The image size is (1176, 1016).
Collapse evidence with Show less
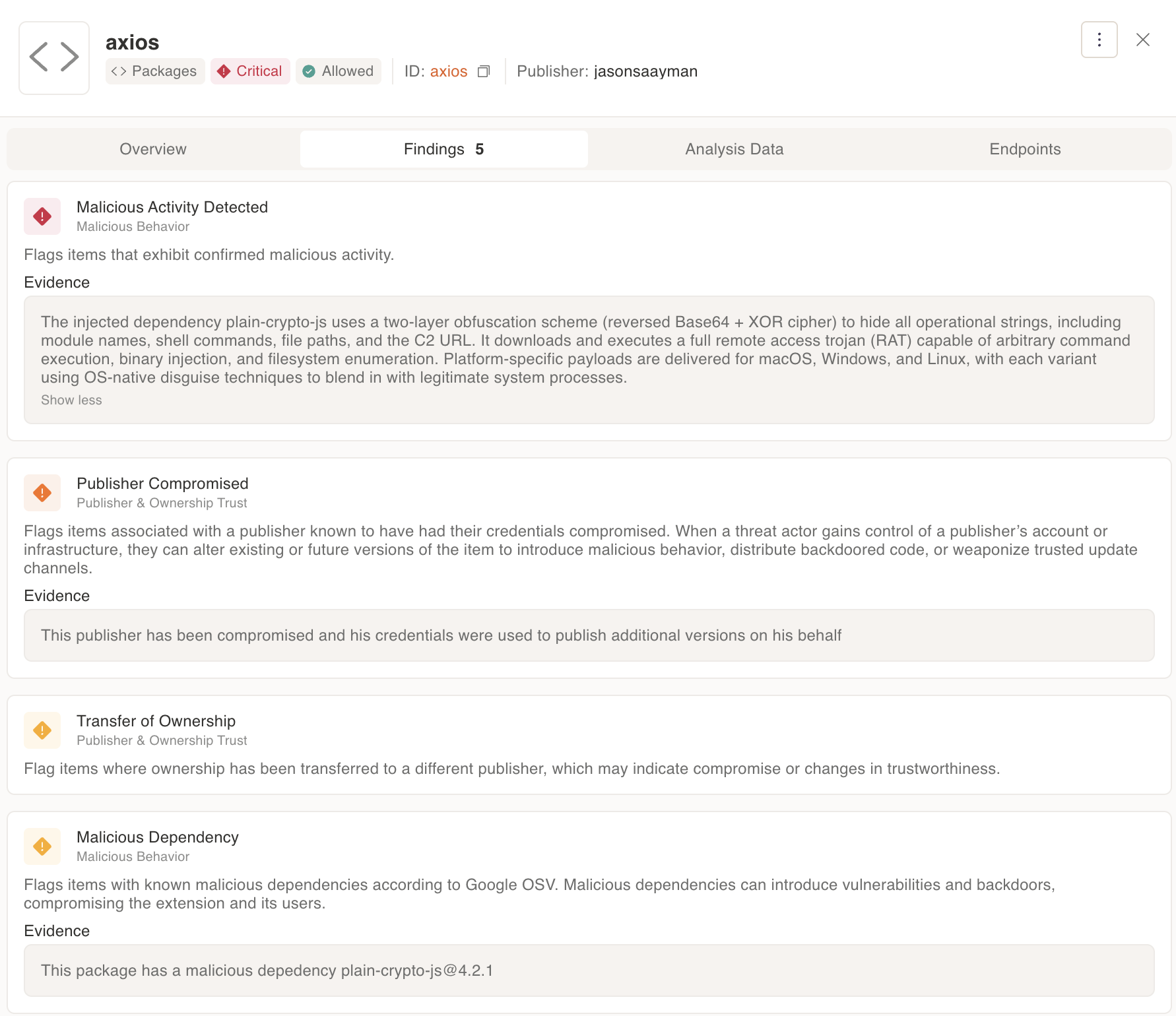coord(71,400)
